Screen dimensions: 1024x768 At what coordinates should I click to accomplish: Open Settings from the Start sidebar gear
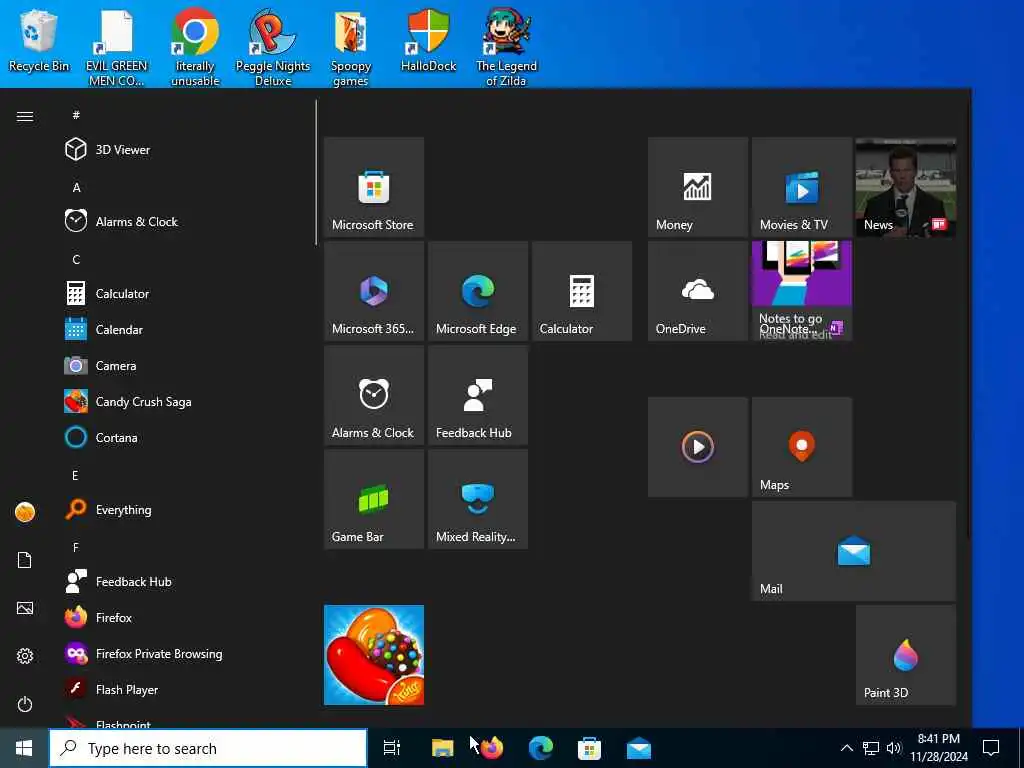pos(25,656)
